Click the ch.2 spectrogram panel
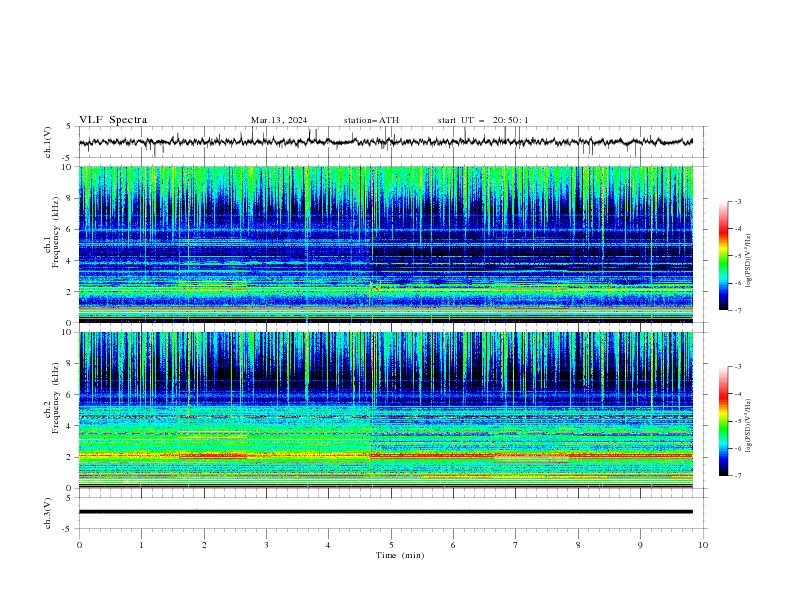Screen dimensions: 792x612 [x=386, y=410]
